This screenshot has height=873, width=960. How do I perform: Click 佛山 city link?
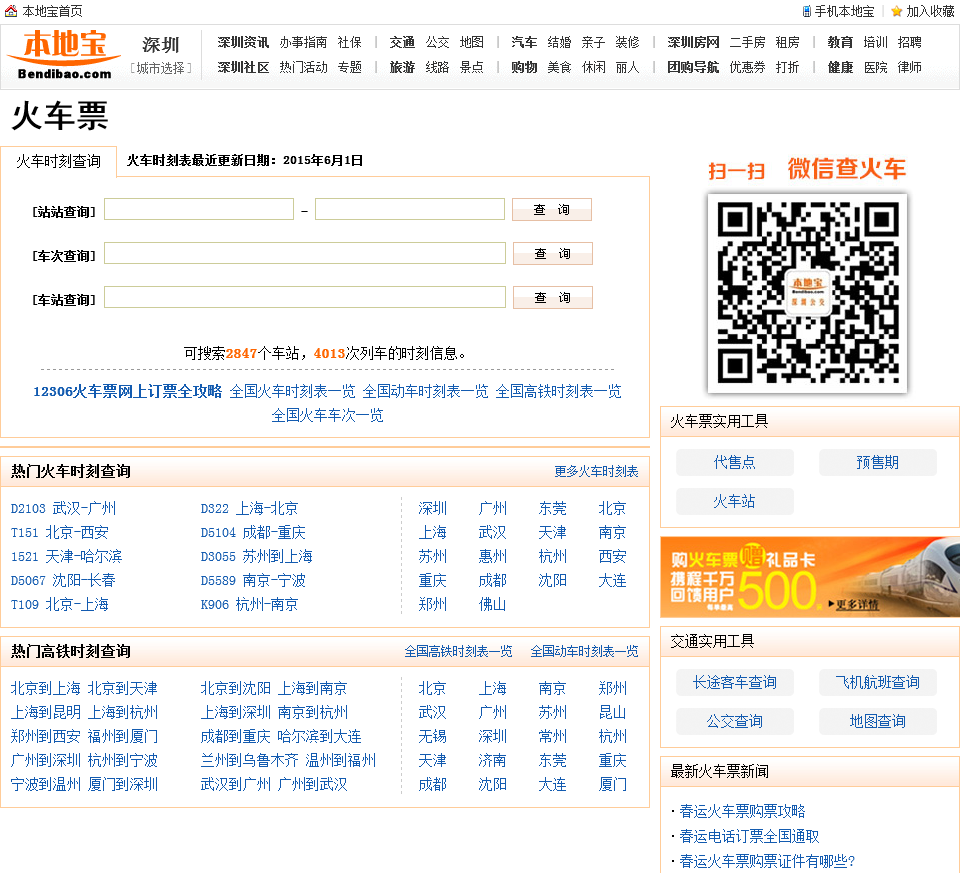(x=492, y=605)
